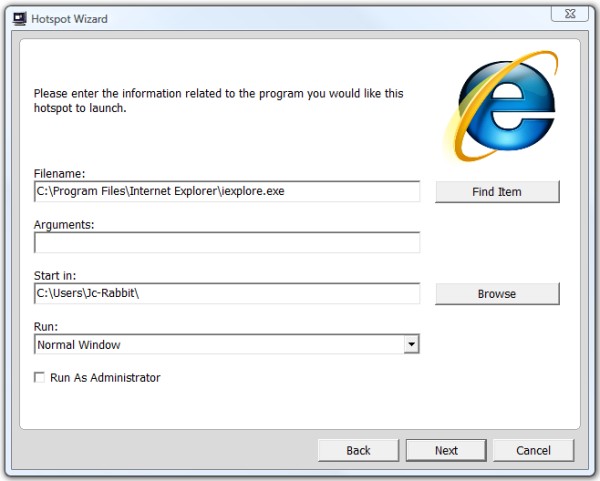
Task: Click the Arguments label
Action: [64, 225]
